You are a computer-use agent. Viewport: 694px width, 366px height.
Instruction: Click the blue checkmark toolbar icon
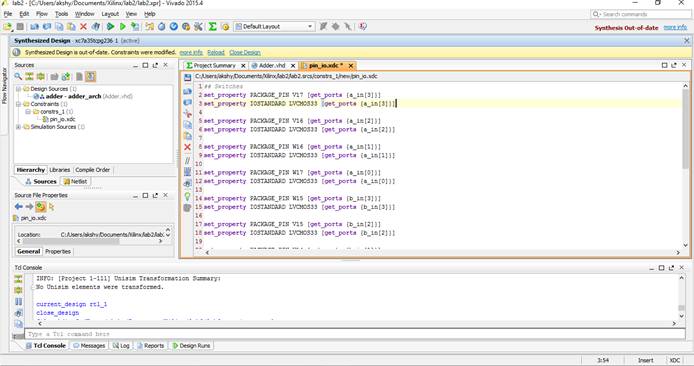[x=174, y=27]
